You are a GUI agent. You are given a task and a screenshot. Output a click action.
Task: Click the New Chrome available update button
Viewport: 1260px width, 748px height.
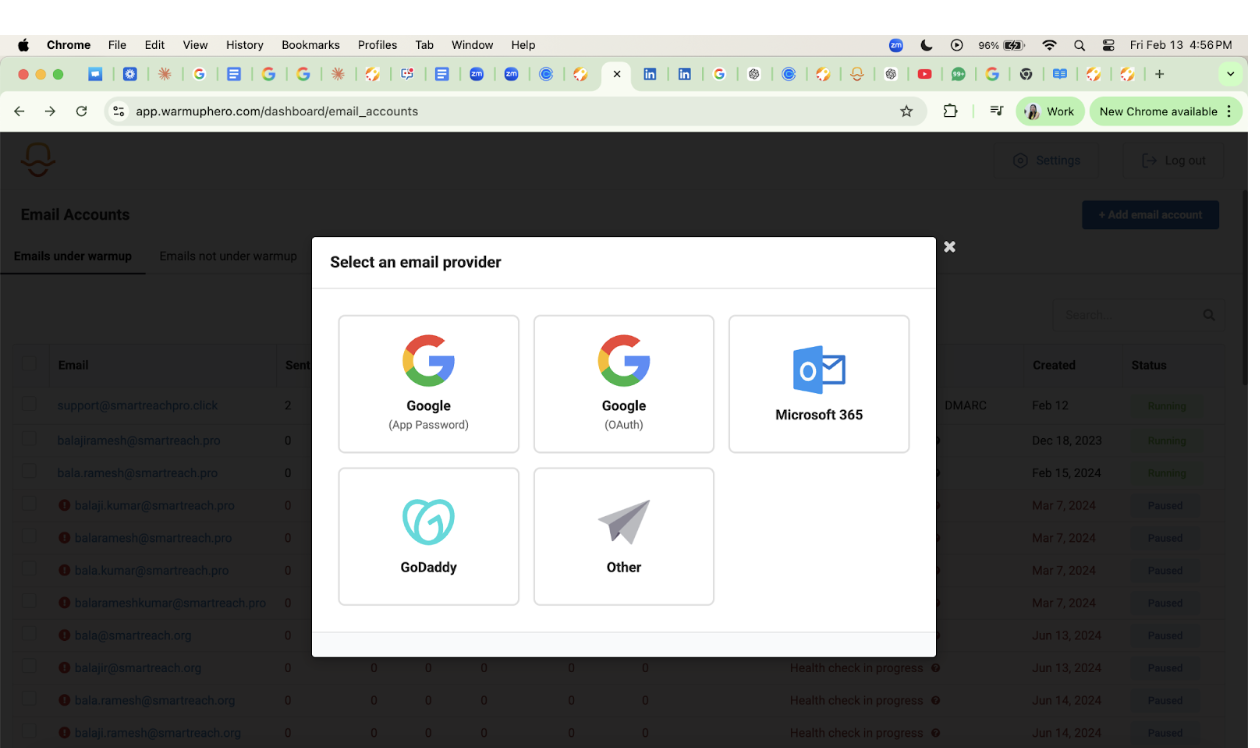1166,111
